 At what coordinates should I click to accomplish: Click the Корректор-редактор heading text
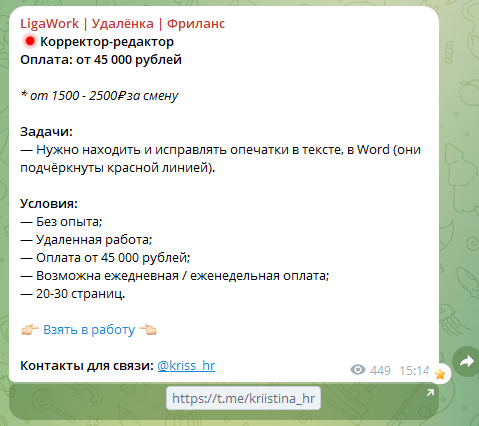pyautogui.click(x=107, y=42)
